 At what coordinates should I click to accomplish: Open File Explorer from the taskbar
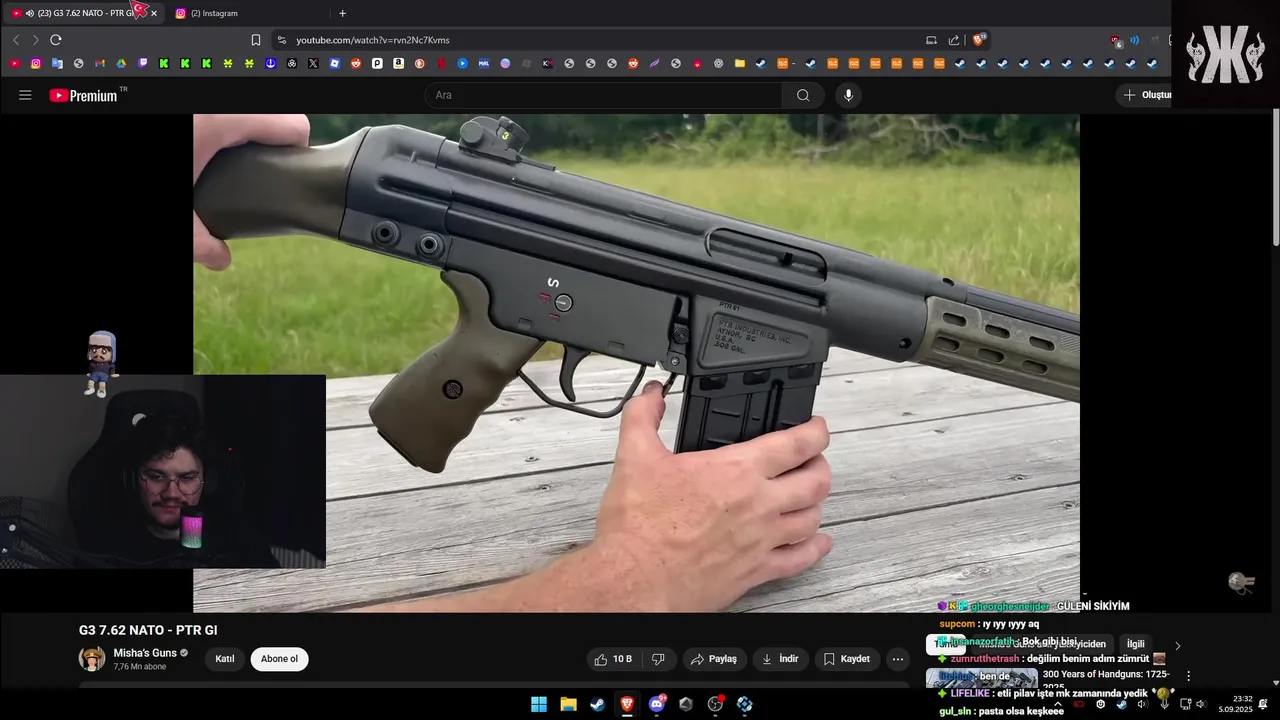(568, 704)
